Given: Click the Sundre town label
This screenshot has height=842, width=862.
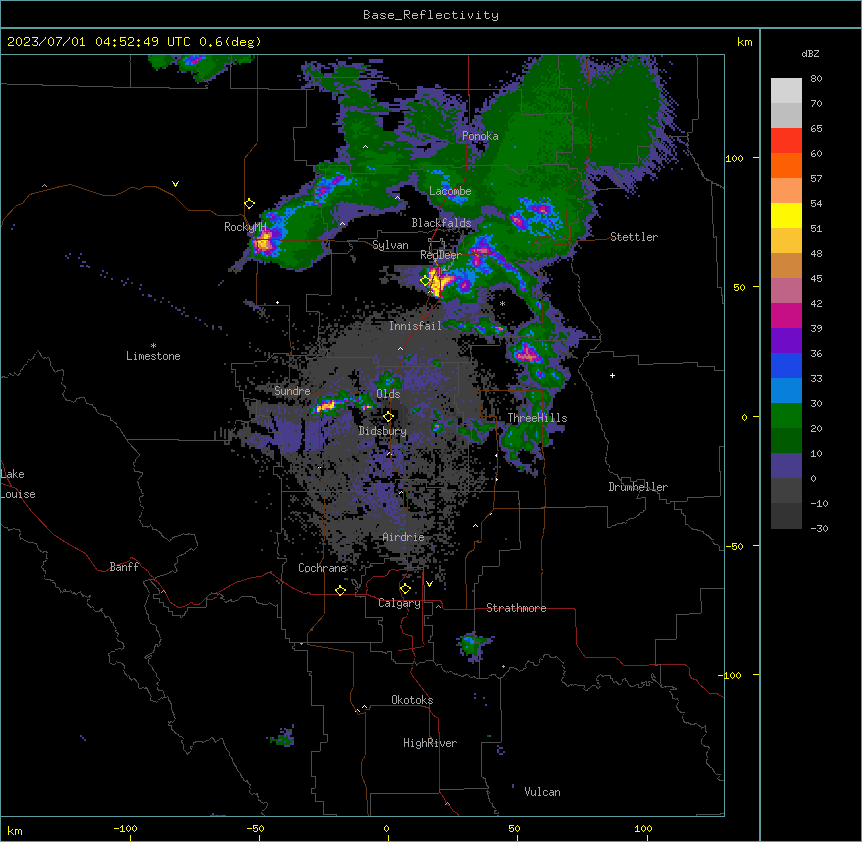Looking at the screenshot, I should (x=292, y=391).
